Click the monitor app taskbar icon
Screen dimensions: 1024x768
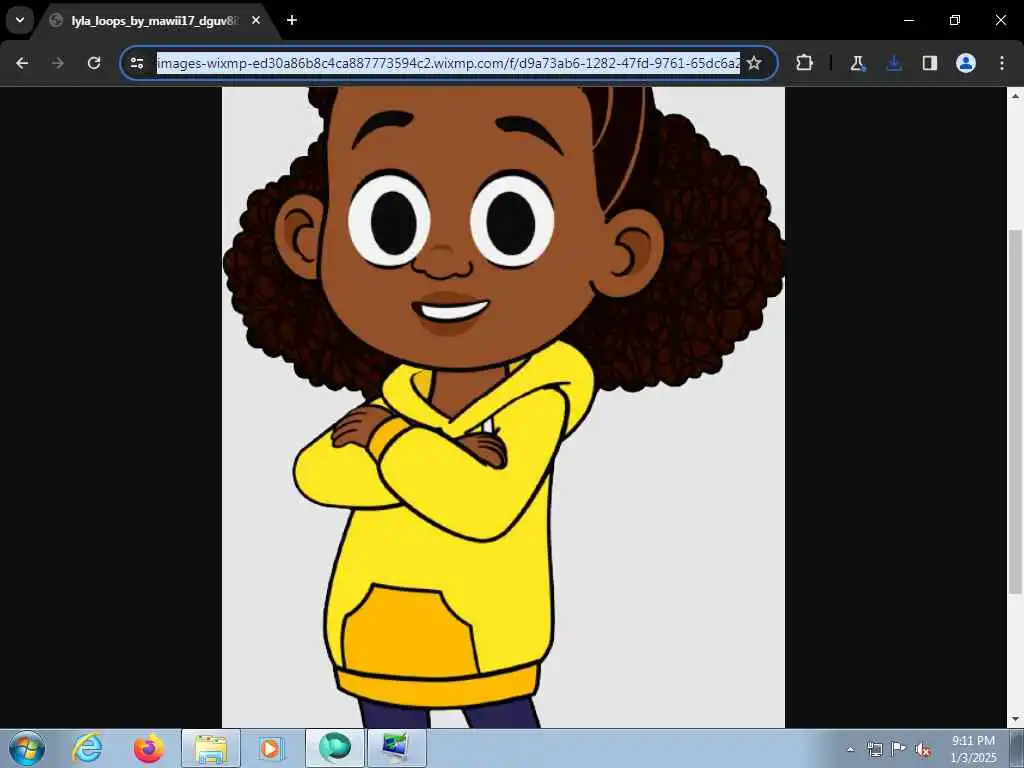396,748
